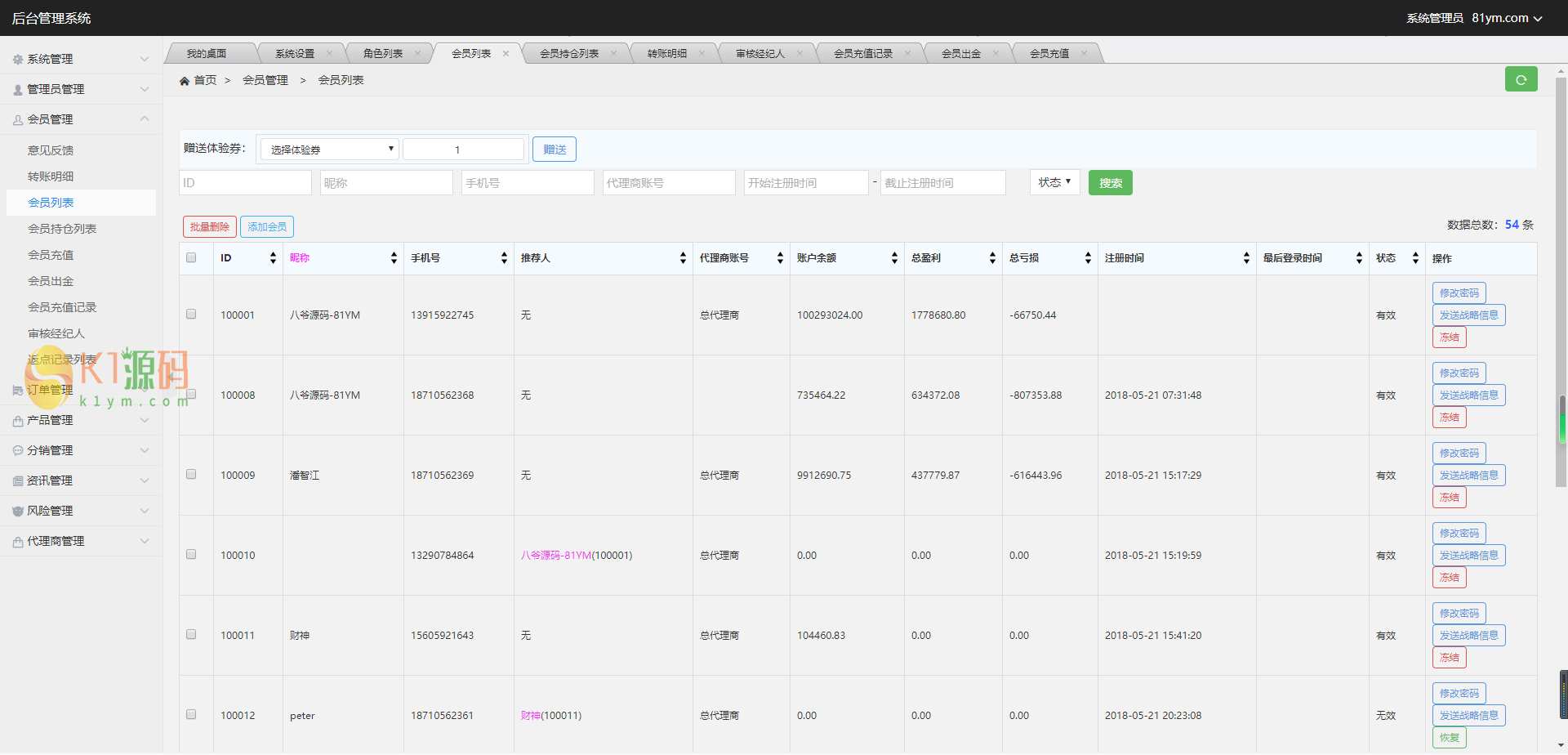This screenshot has width=1568, height=755.
Task: Click the 赠送 button
Action: (x=555, y=150)
